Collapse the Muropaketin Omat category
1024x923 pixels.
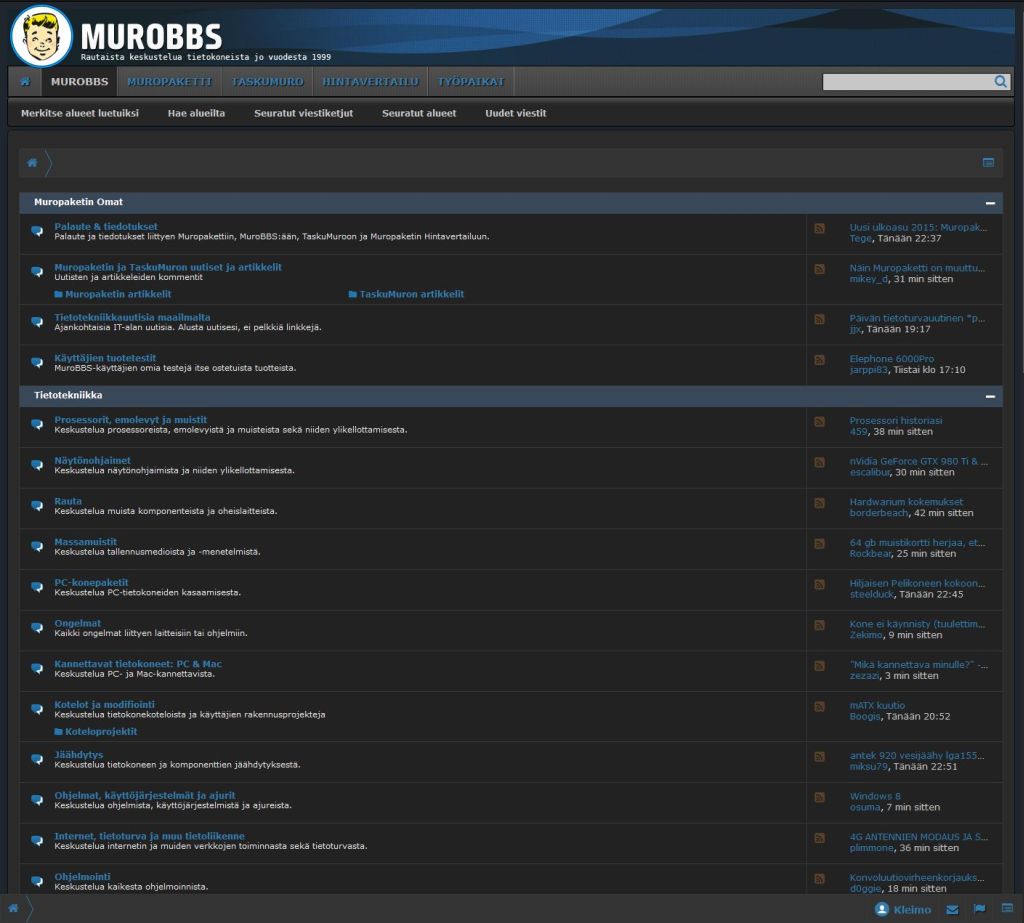click(x=990, y=203)
